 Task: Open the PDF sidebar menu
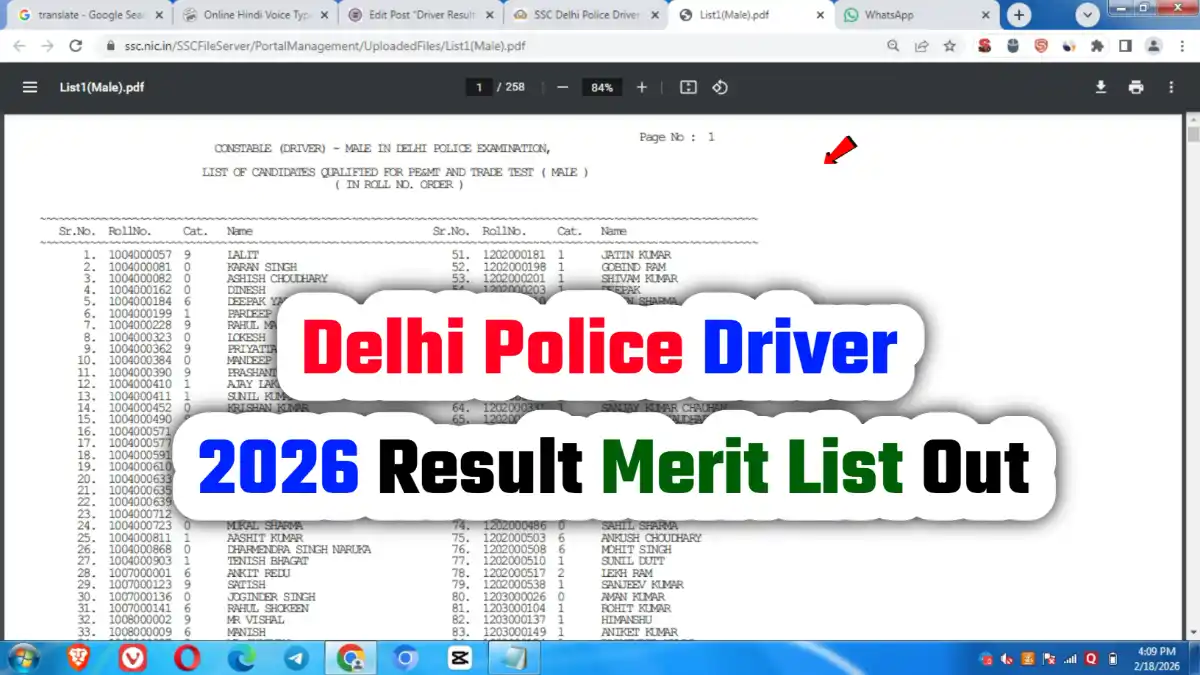[29, 87]
